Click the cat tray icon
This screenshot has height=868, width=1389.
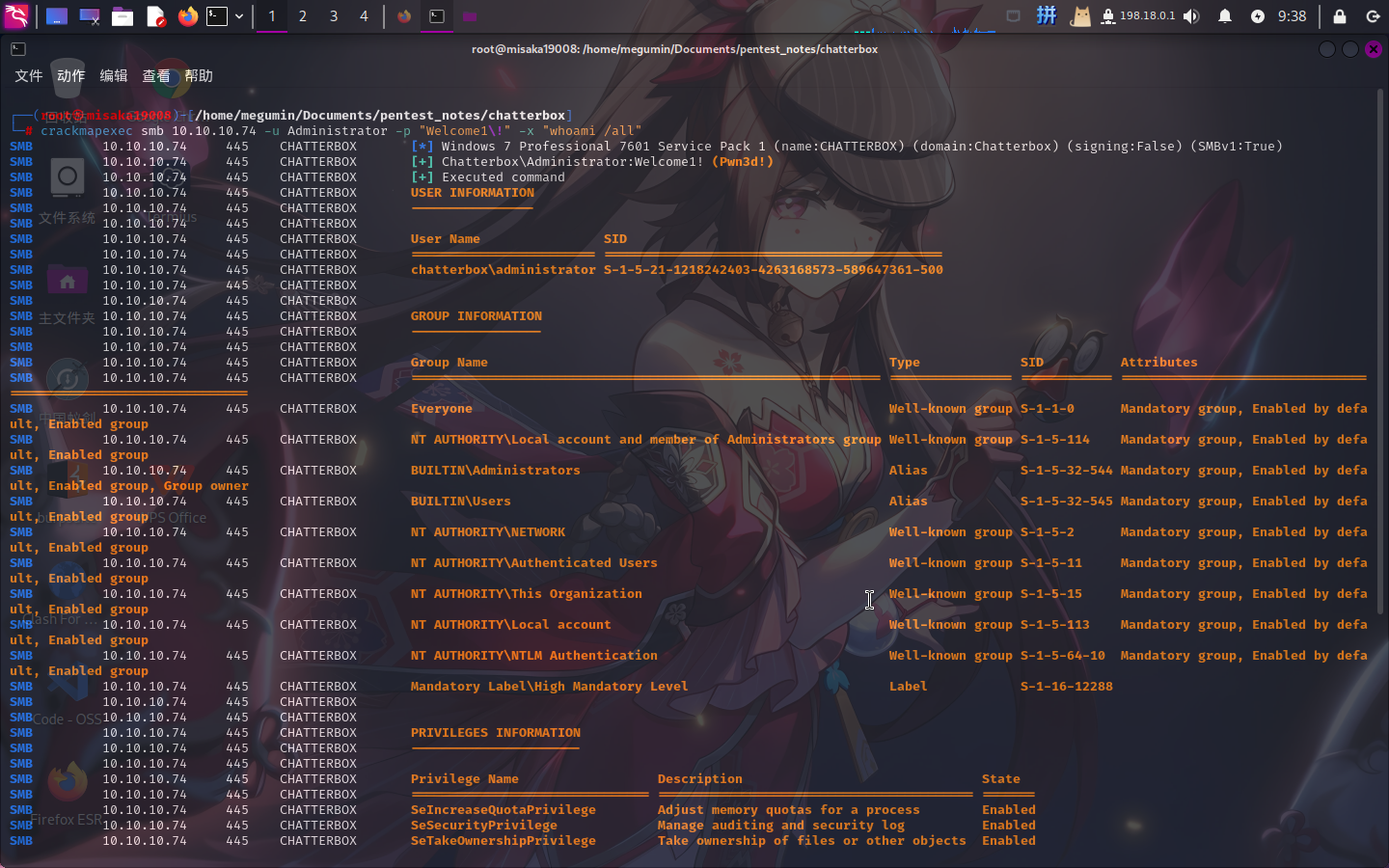tap(1080, 16)
